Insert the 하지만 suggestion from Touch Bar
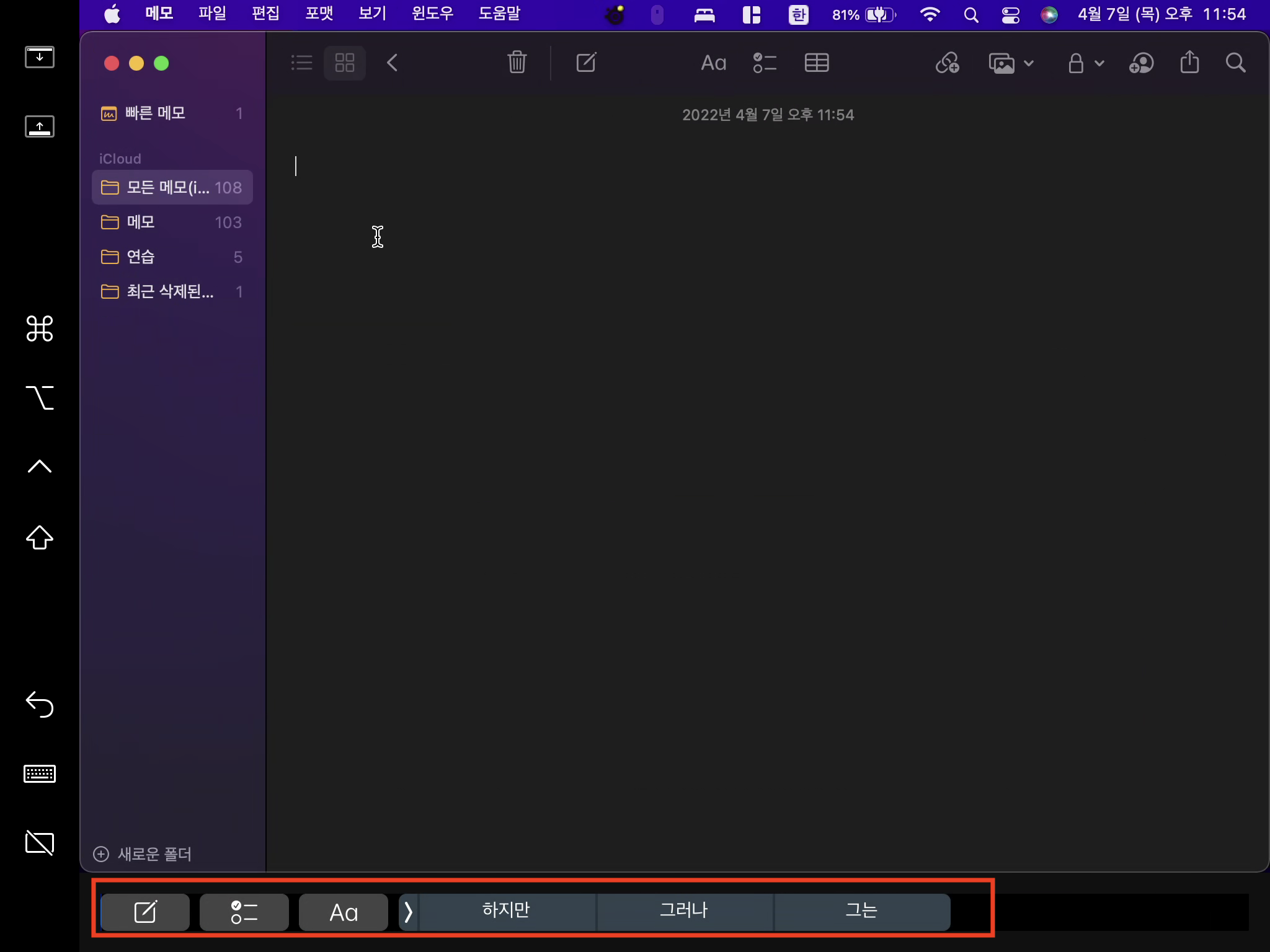Screen dimensions: 1270x952 (x=506, y=910)
